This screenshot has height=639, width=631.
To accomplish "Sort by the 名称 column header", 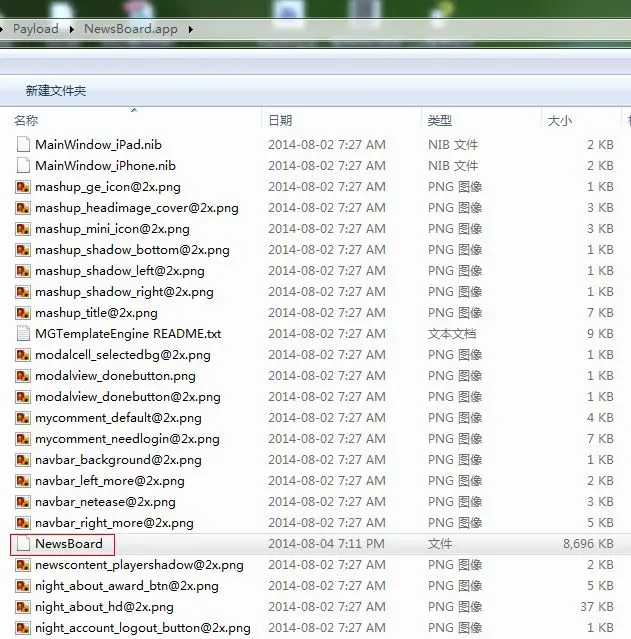I will 26,121.
